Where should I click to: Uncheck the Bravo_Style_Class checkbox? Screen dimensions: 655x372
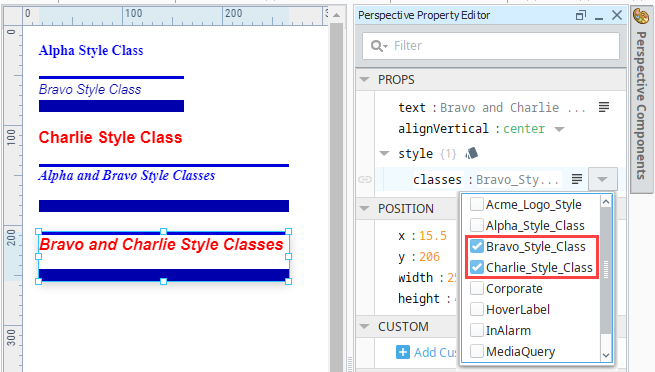(477, 246)
